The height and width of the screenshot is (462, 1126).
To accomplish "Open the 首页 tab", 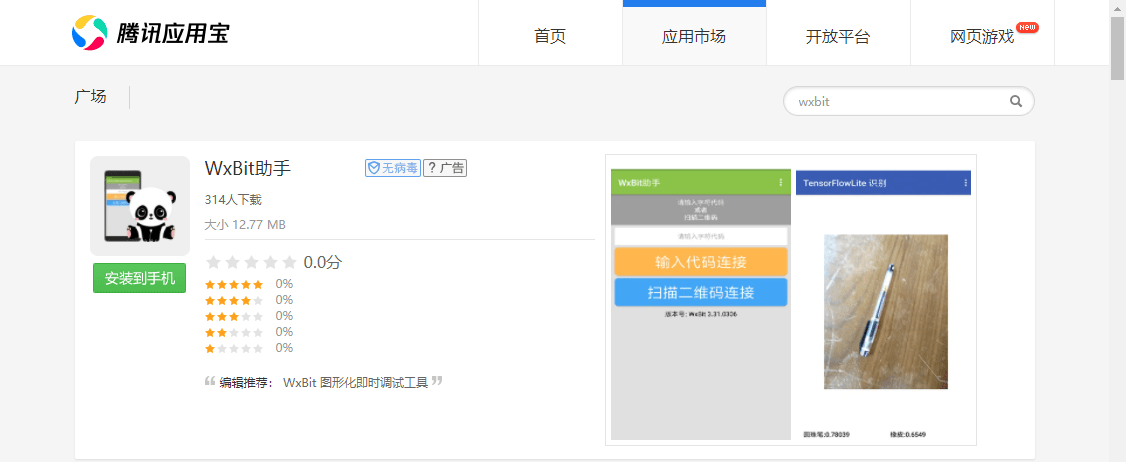I will point(550,37).
